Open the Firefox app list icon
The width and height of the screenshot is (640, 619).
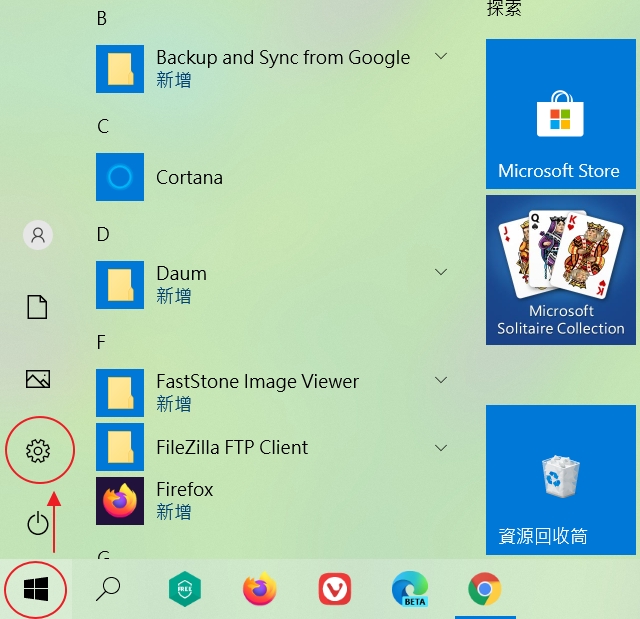tap(120, 501)
